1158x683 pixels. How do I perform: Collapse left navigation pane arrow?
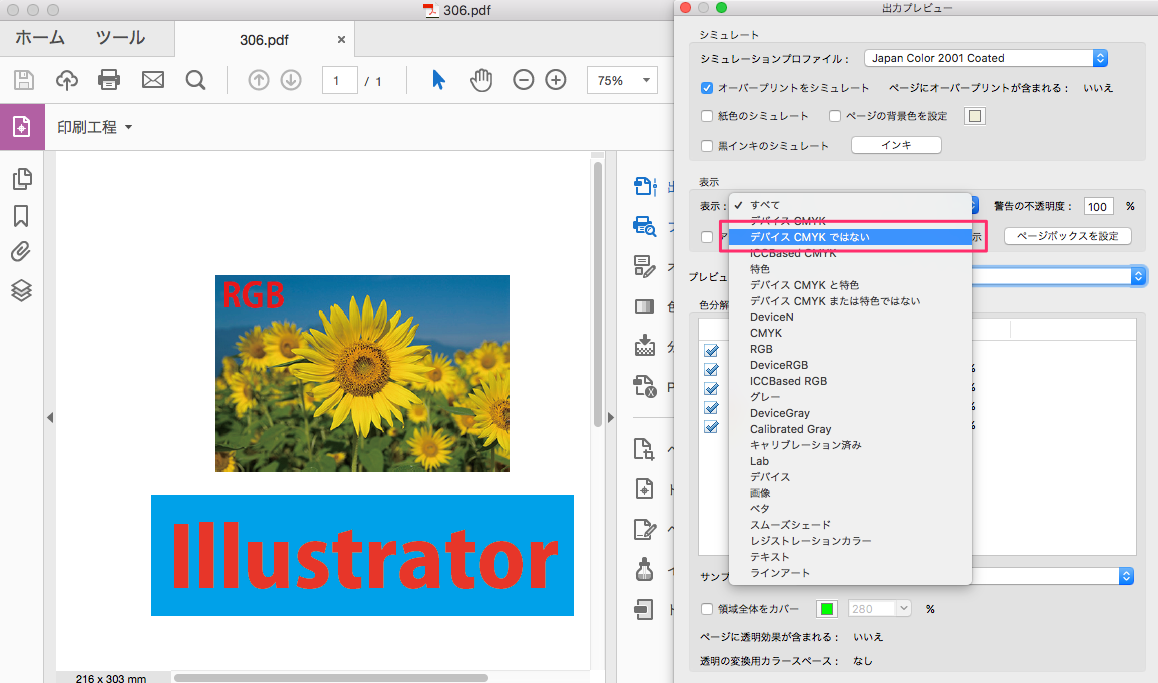pos(50,418)
